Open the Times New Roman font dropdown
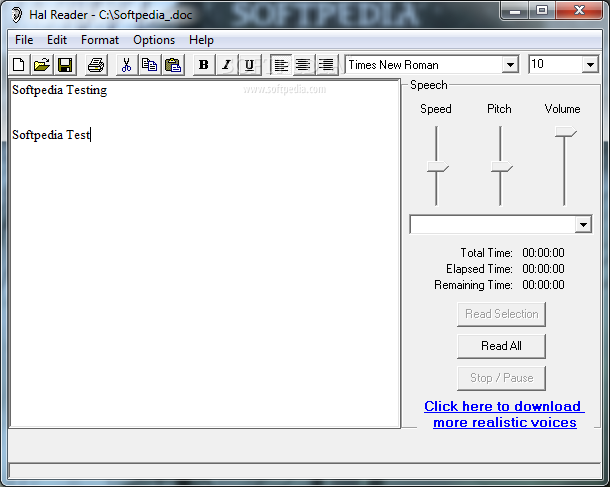 pos(510,65)
